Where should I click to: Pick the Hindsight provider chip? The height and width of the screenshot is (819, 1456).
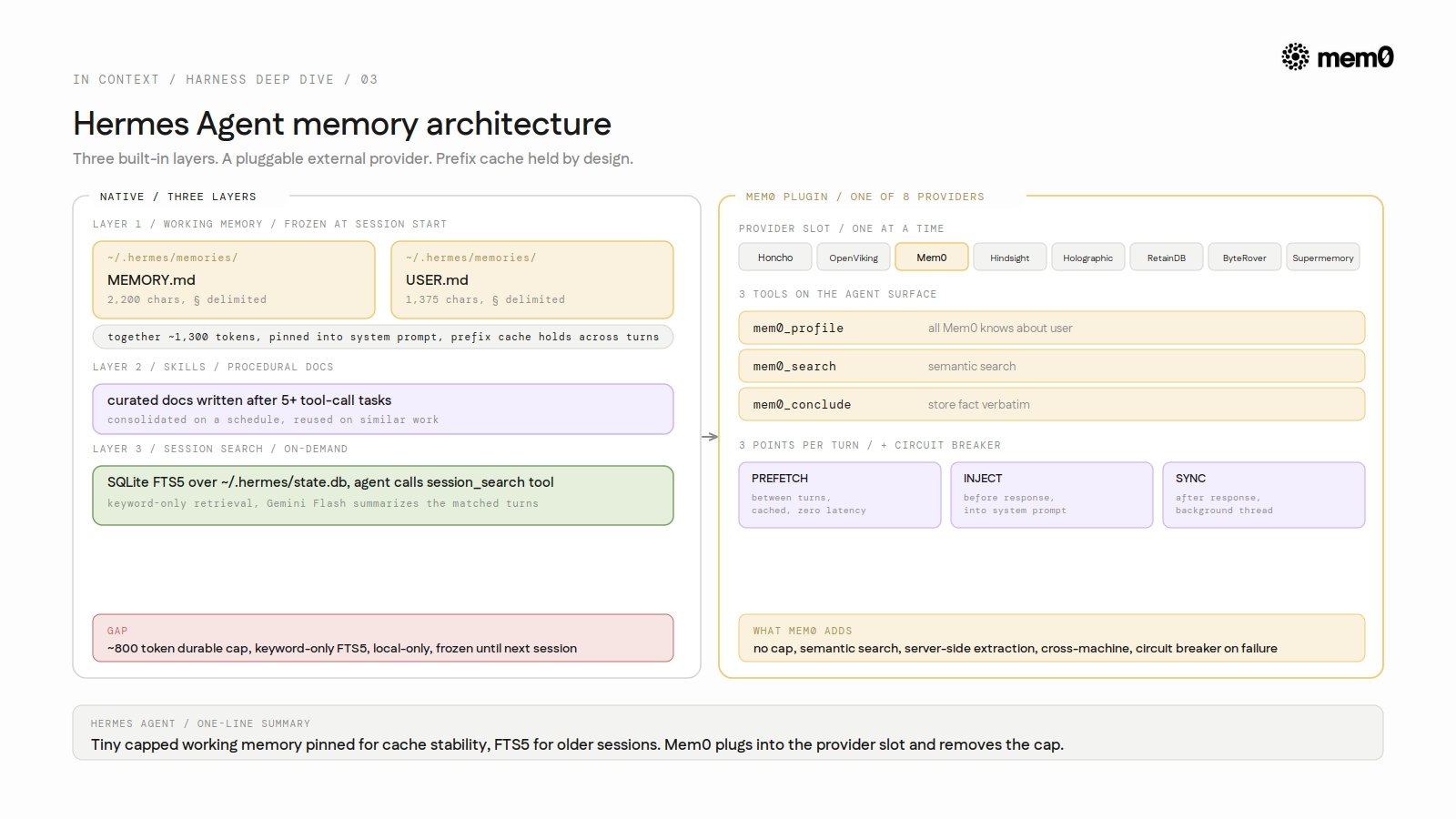(1010, 258)
